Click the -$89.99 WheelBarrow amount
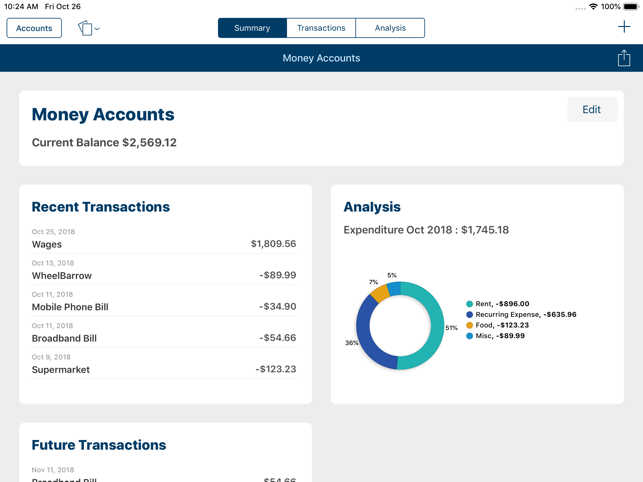 click(x=278, y=275)
